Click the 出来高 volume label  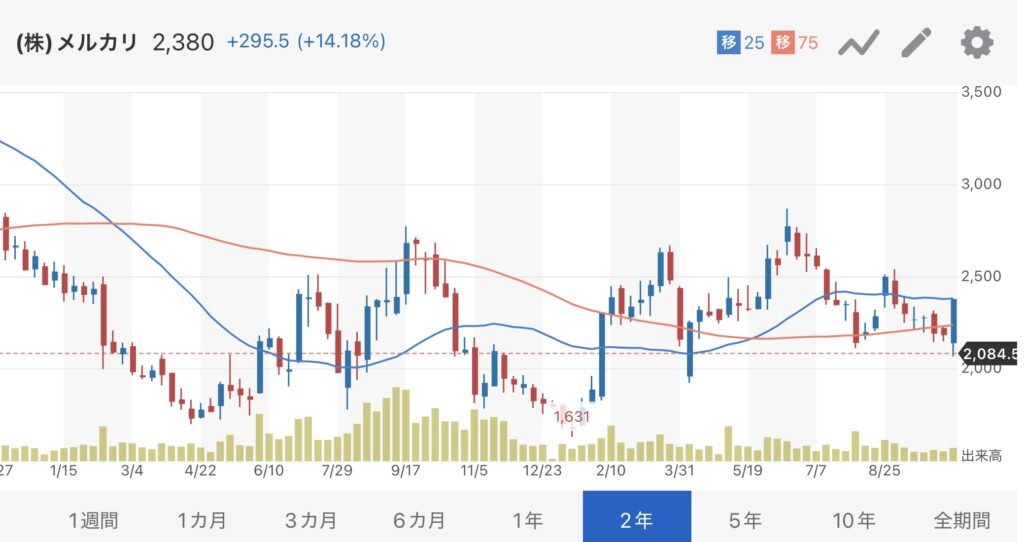click(x=981, y=456)
